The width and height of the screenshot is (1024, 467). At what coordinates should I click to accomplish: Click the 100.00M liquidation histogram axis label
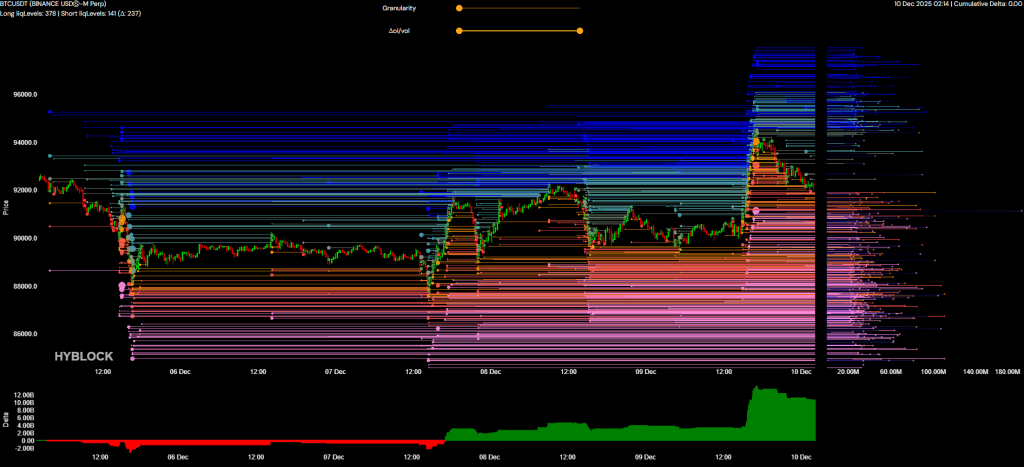coord(932,372)
